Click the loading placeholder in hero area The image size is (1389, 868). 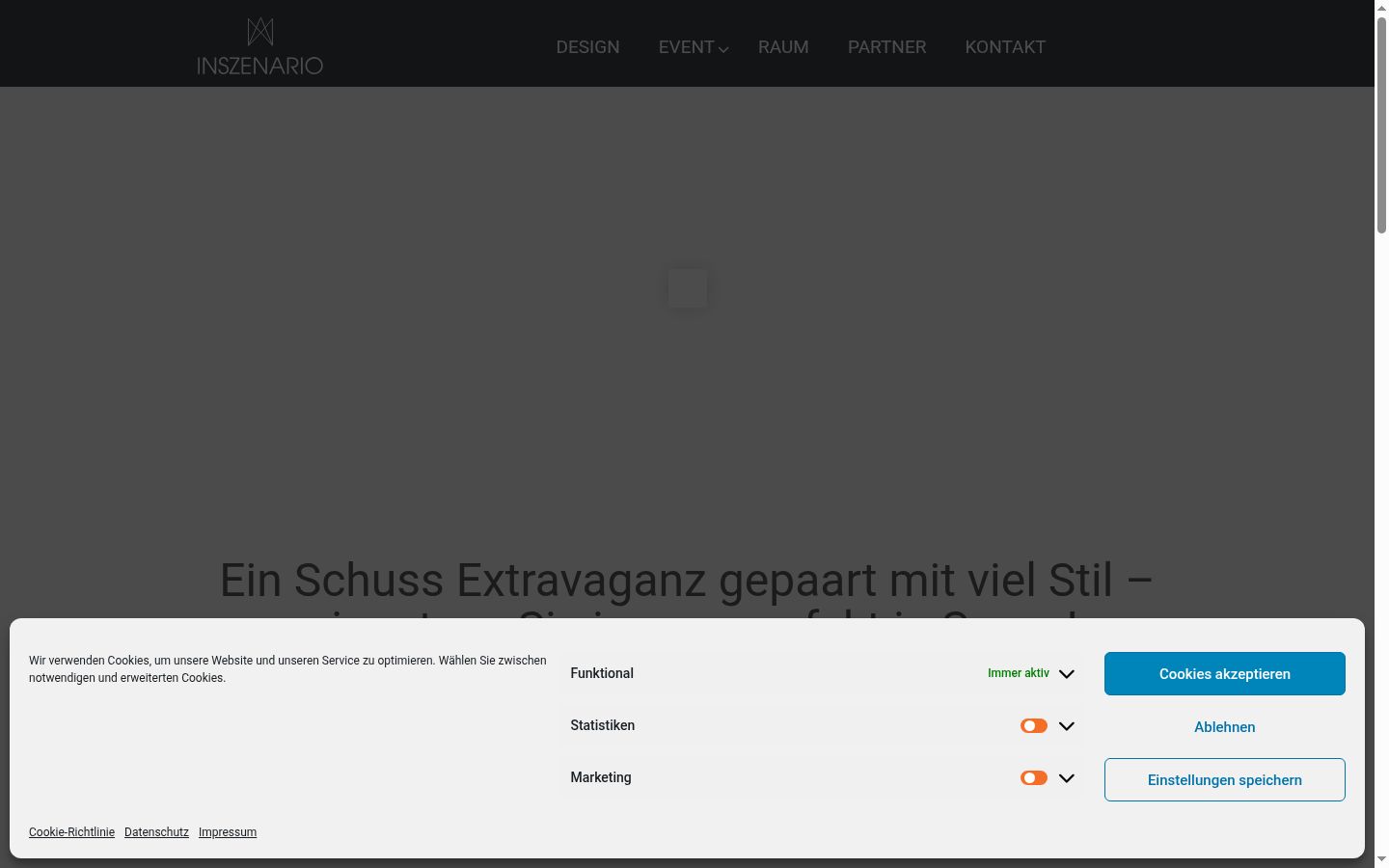click(688, 288)
